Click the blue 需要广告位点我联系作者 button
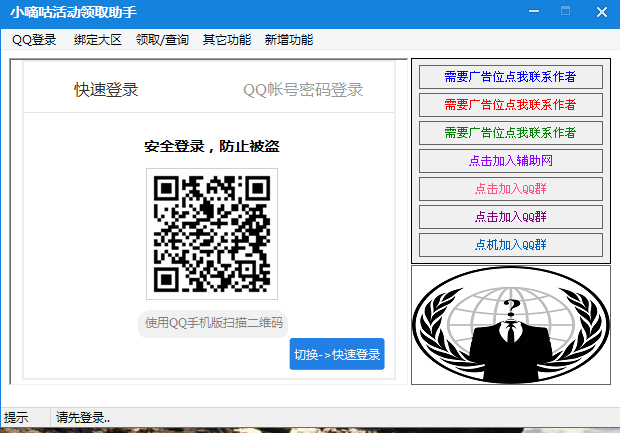The image size is (620, 433). point(510,77)
